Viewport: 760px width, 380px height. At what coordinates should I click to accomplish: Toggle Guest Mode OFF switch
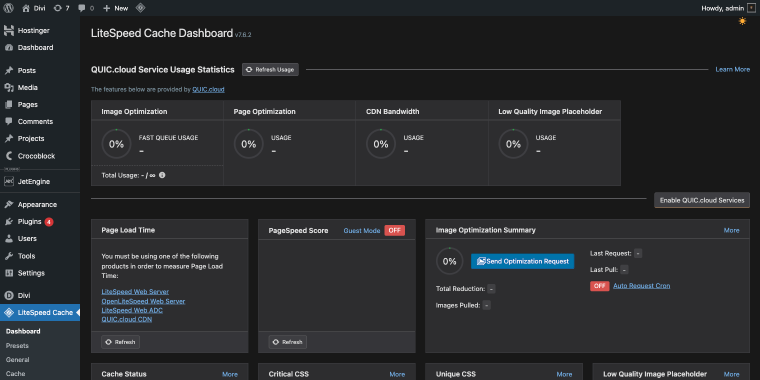point(395,231)
